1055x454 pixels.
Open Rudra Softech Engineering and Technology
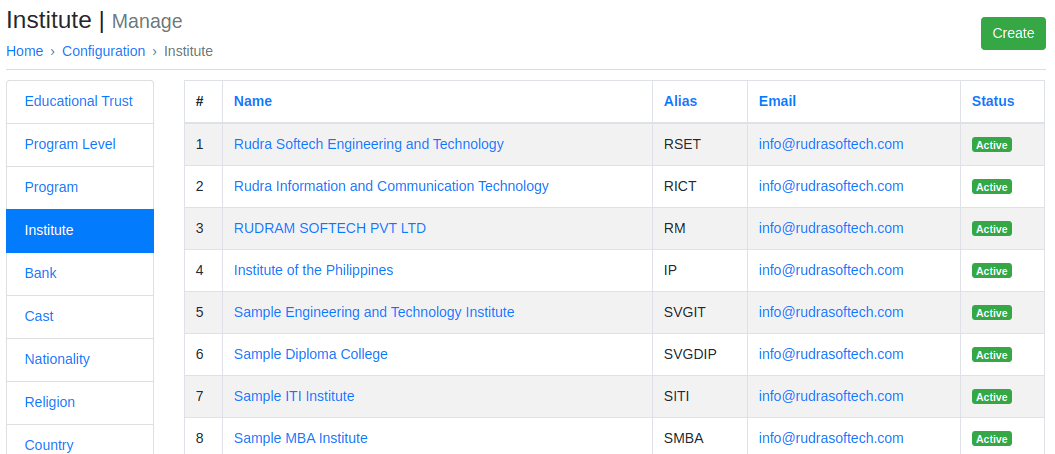(368, 144)
